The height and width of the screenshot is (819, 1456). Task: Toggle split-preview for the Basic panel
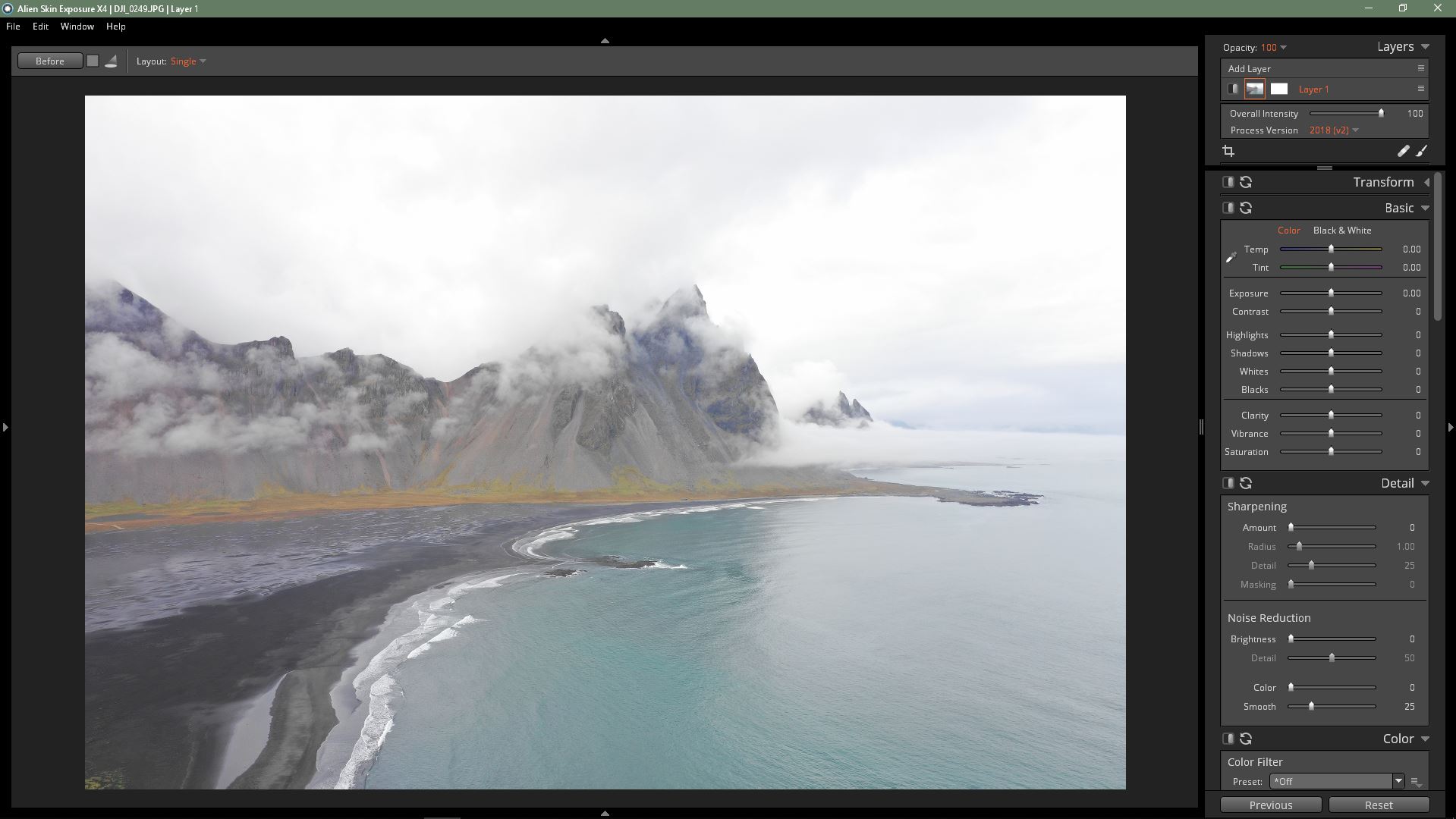(1228, 207)
